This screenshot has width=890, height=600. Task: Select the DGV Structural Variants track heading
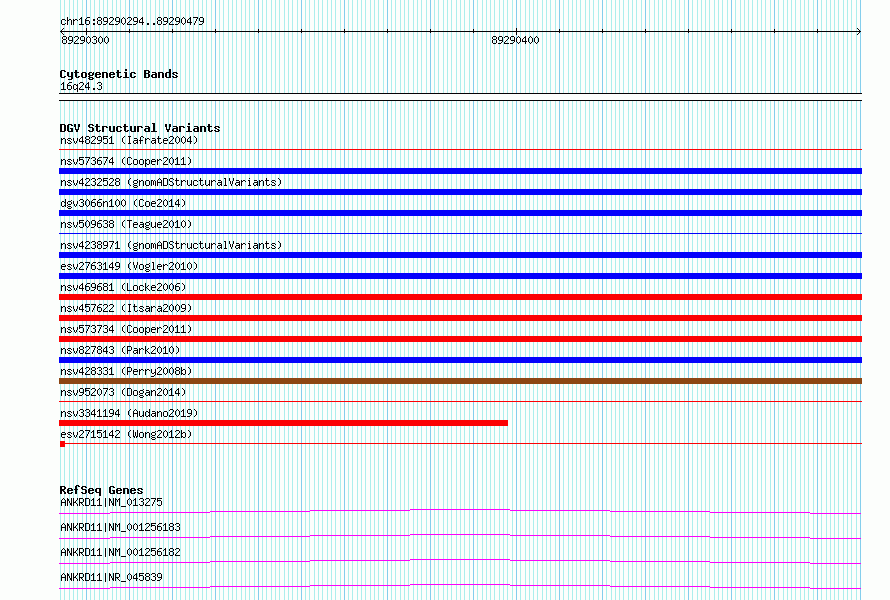point(140,128)
